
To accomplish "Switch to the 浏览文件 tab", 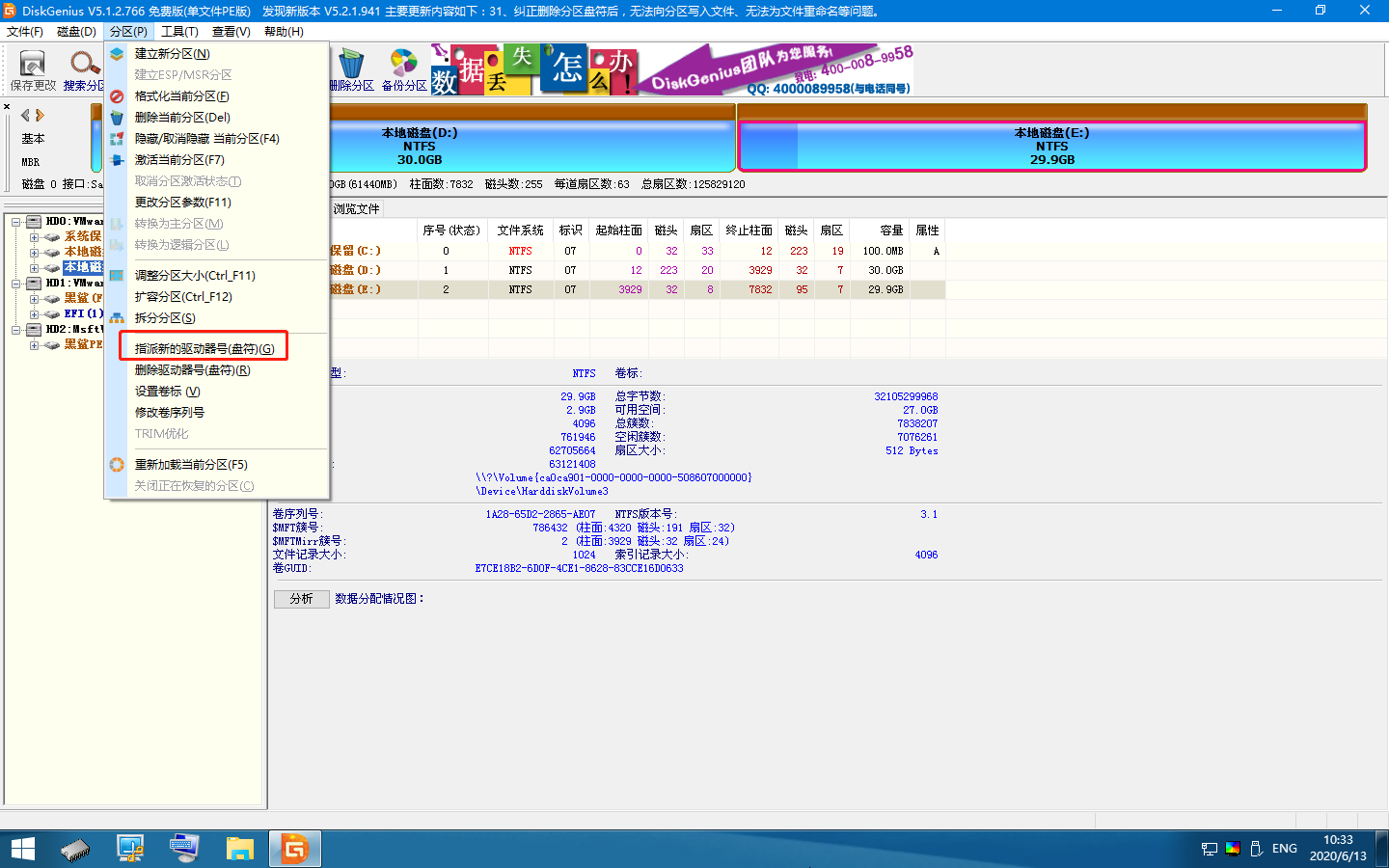I will (356, 209).
